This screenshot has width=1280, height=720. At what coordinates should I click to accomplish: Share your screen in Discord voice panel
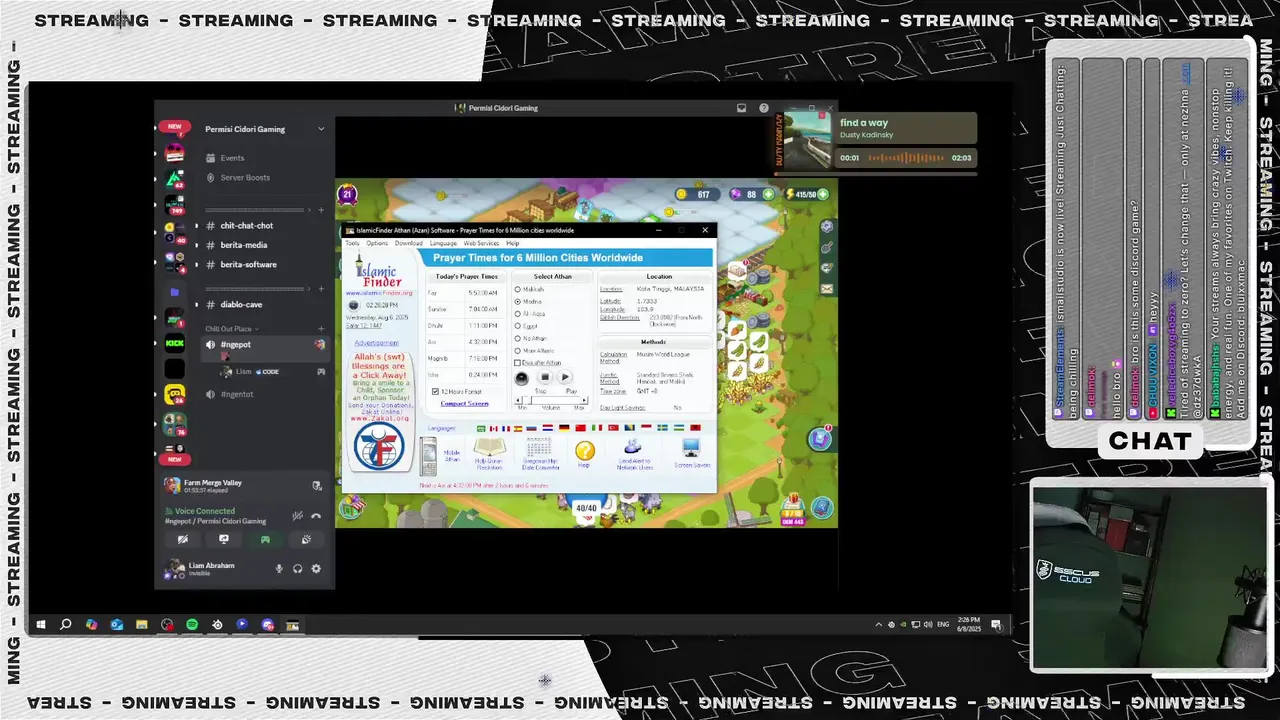(223, 540)
